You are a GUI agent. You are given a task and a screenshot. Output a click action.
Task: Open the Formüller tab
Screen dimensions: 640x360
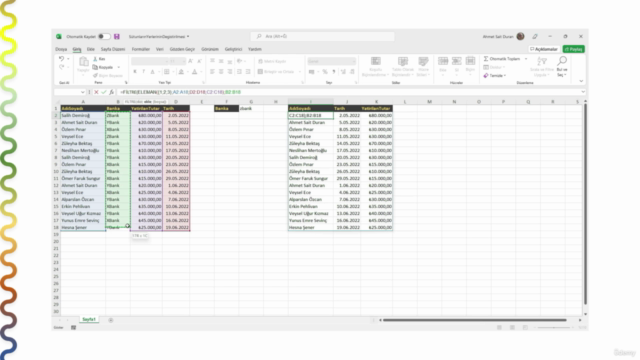pyautogui.click(x=140, y=49)
